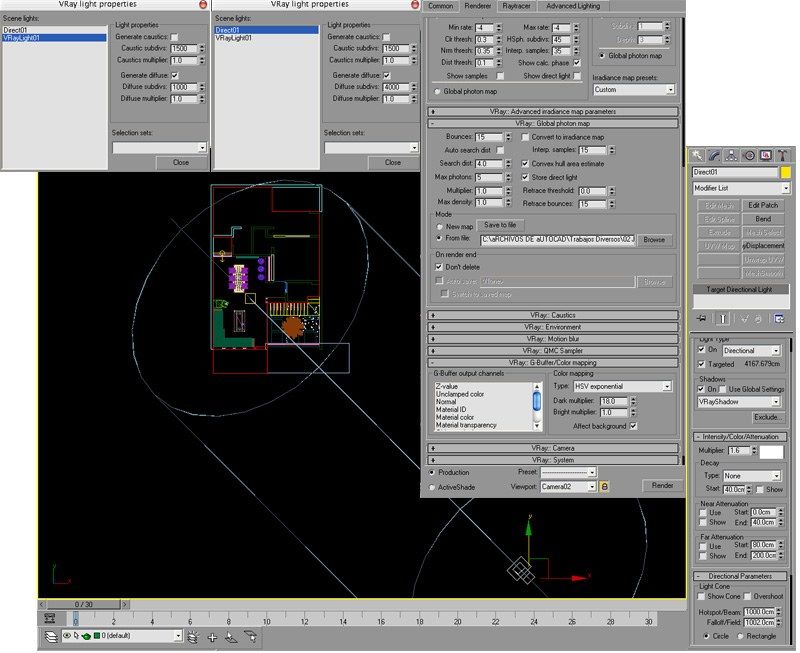Toggle the layer visibility eye icon
The width and height of the screenshot is (800, 653).
(x=67, y=636)
